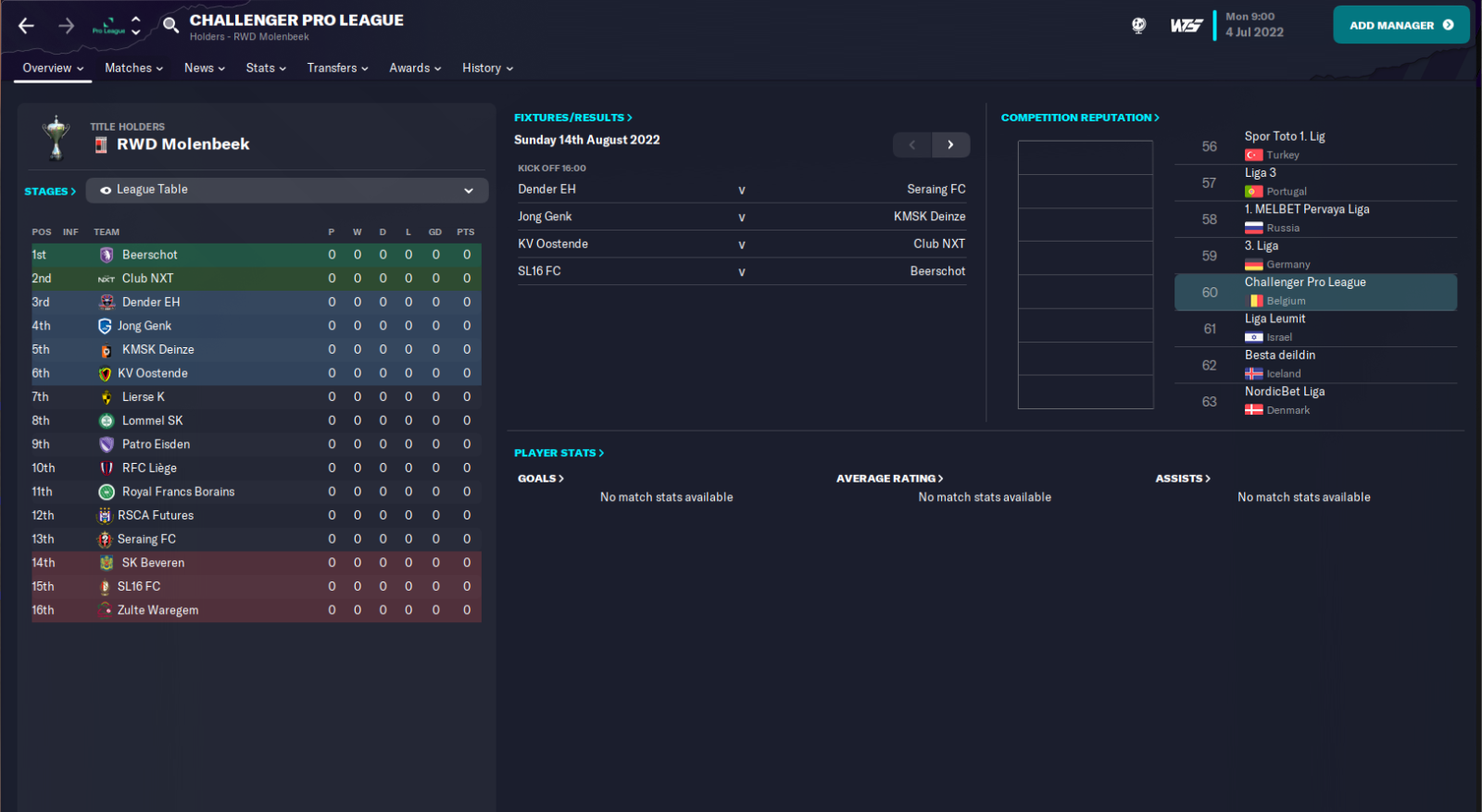Open the Average Rating link
The width and height of the screenshot is (1482, 812).
coord(890,479)
